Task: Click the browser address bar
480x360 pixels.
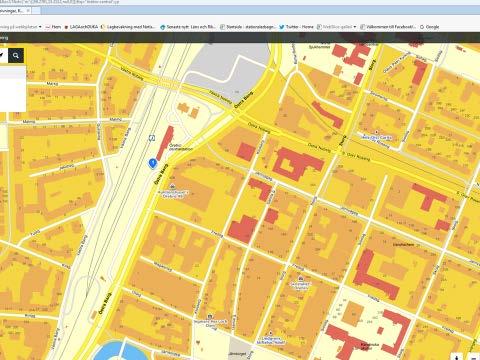Action: tap(240, 2)
